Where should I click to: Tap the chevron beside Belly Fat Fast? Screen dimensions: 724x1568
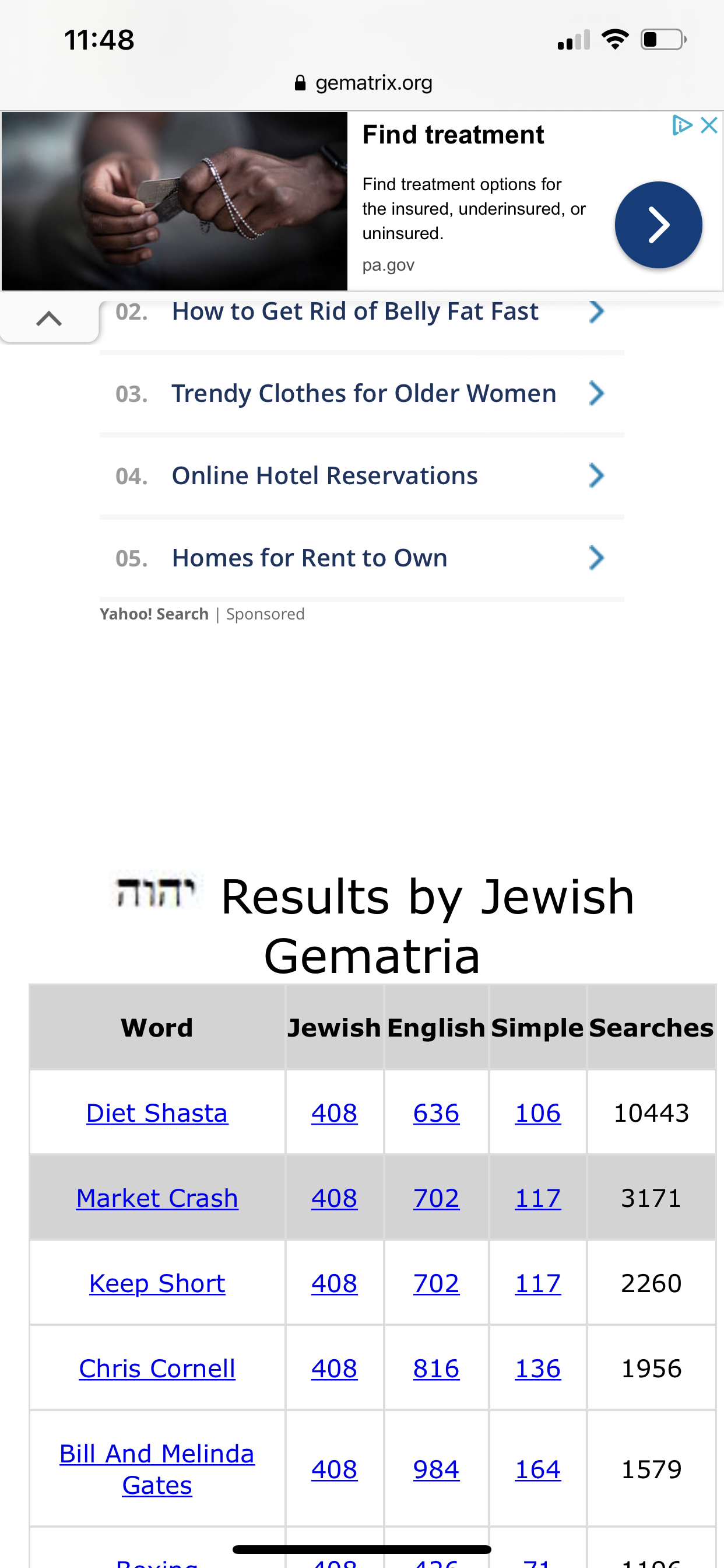click(x=596, y=311)
